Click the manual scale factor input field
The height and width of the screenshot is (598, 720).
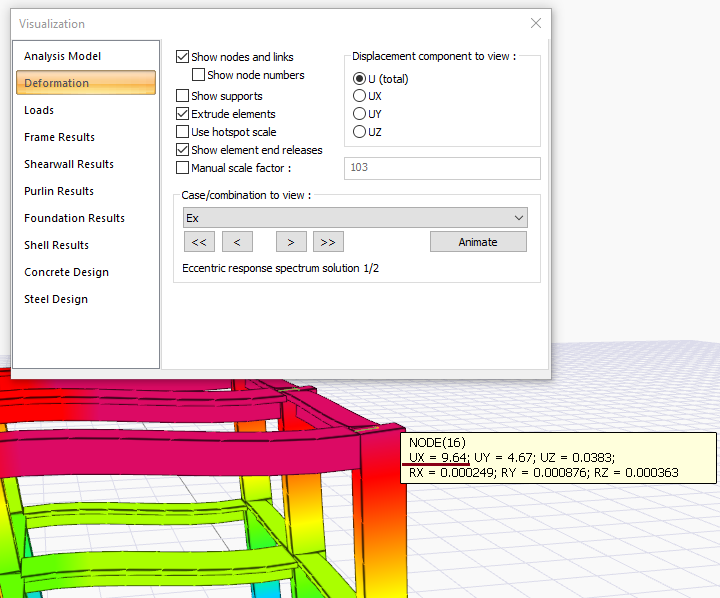point(442,168)
